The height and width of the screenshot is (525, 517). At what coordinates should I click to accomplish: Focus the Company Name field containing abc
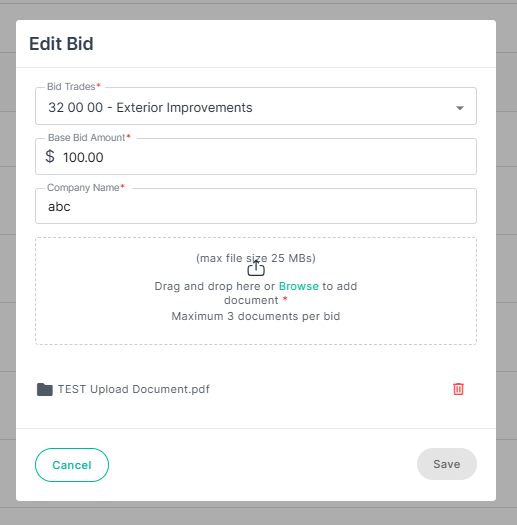(x=256, y=206)
